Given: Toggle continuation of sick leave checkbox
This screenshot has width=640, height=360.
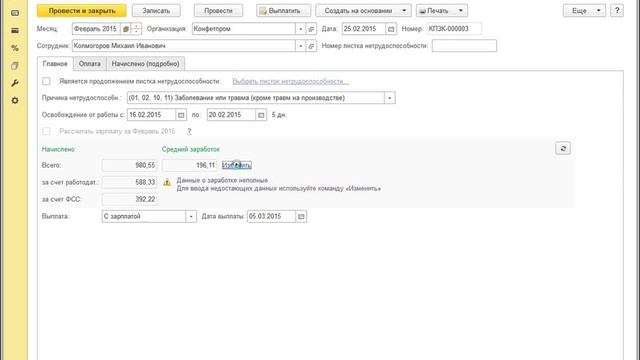Looking at the screenshot, I should (x=47, y=81).
